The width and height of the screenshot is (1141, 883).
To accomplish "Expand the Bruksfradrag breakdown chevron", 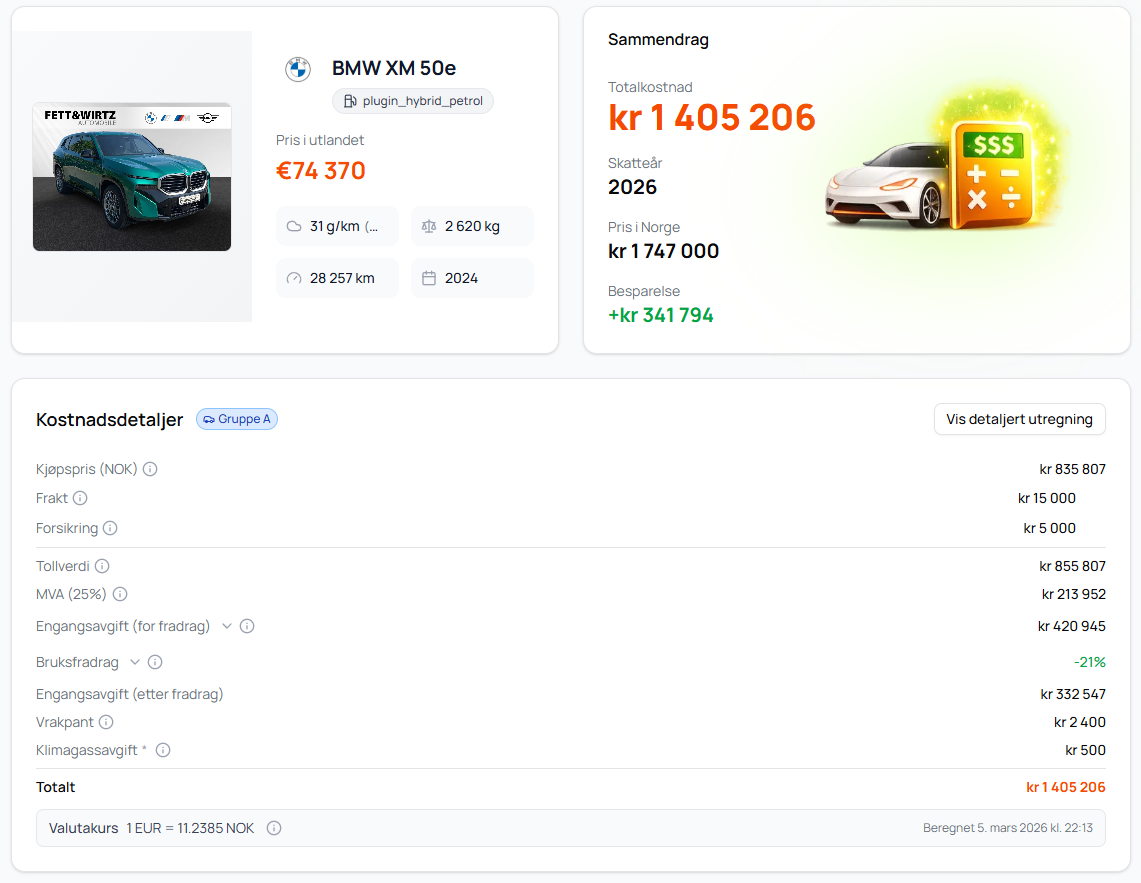I will tap(135, 662).
